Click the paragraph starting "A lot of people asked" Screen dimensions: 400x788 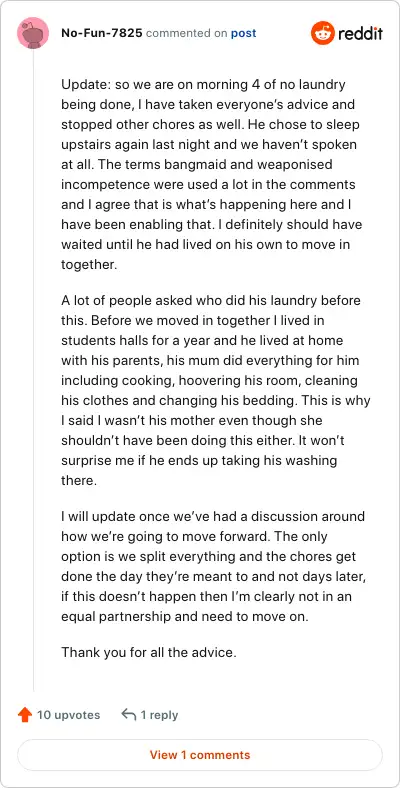(215, 390)
